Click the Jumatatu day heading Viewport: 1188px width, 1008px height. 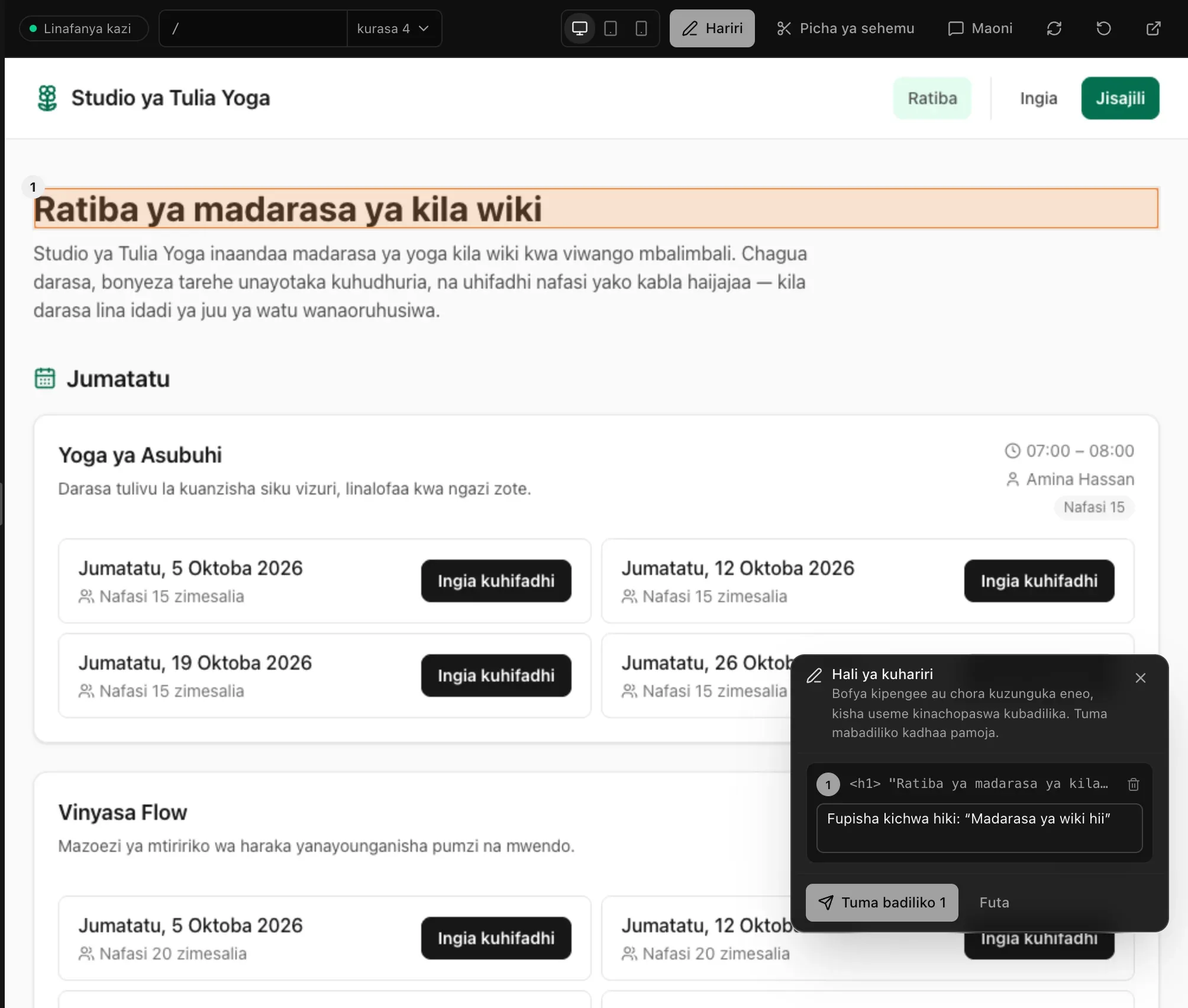[118, 379]
